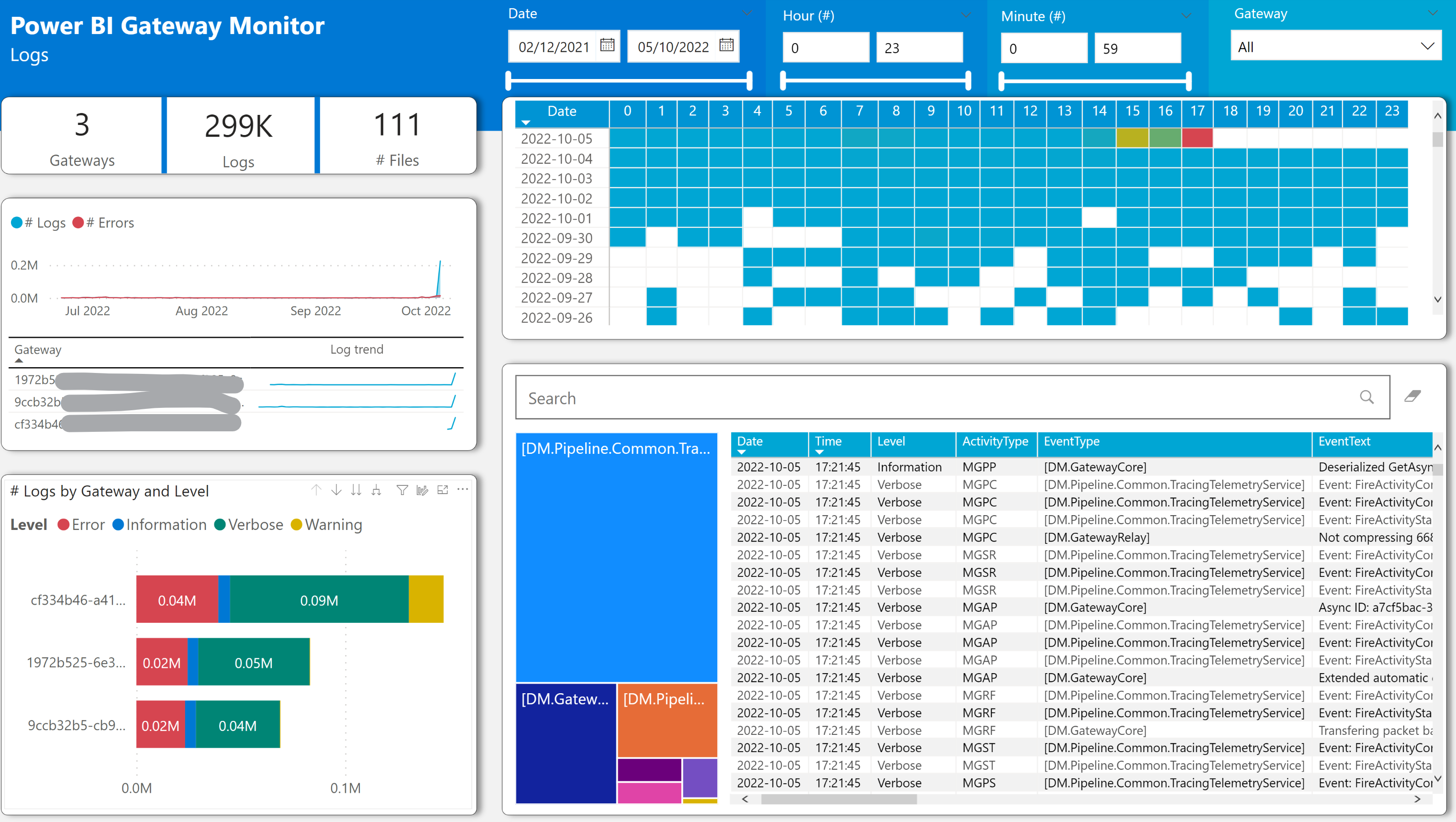The width and height of the screenshot is (1456, 822).
Task: Open the filter icon on bar chart
Action: (402, 490)
